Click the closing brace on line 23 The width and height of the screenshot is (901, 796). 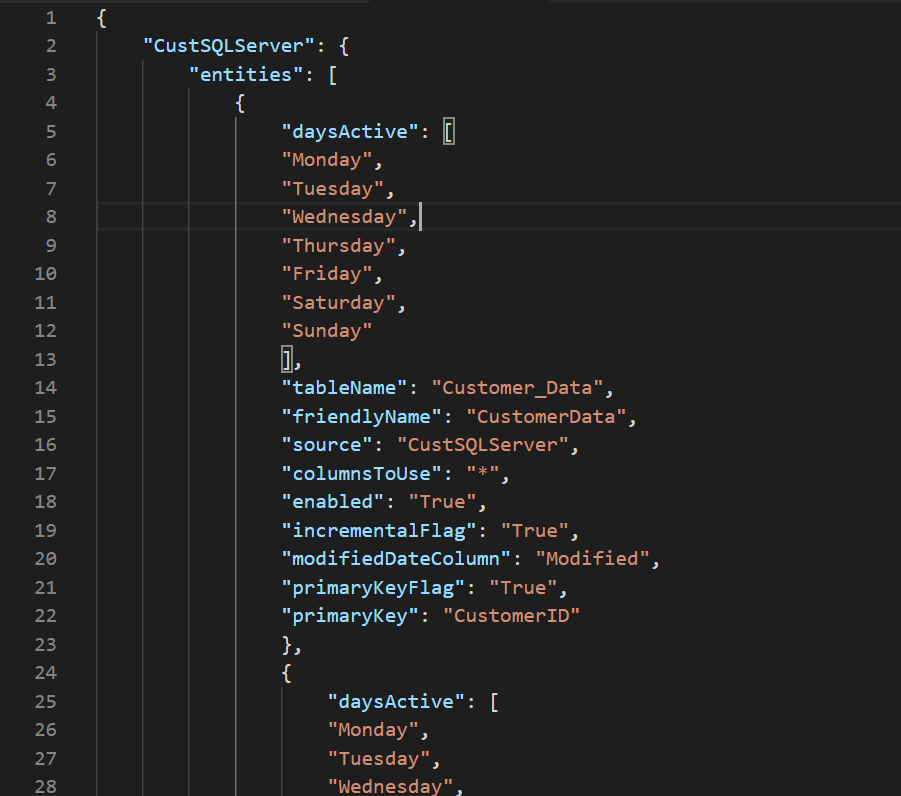coord(287,644)
